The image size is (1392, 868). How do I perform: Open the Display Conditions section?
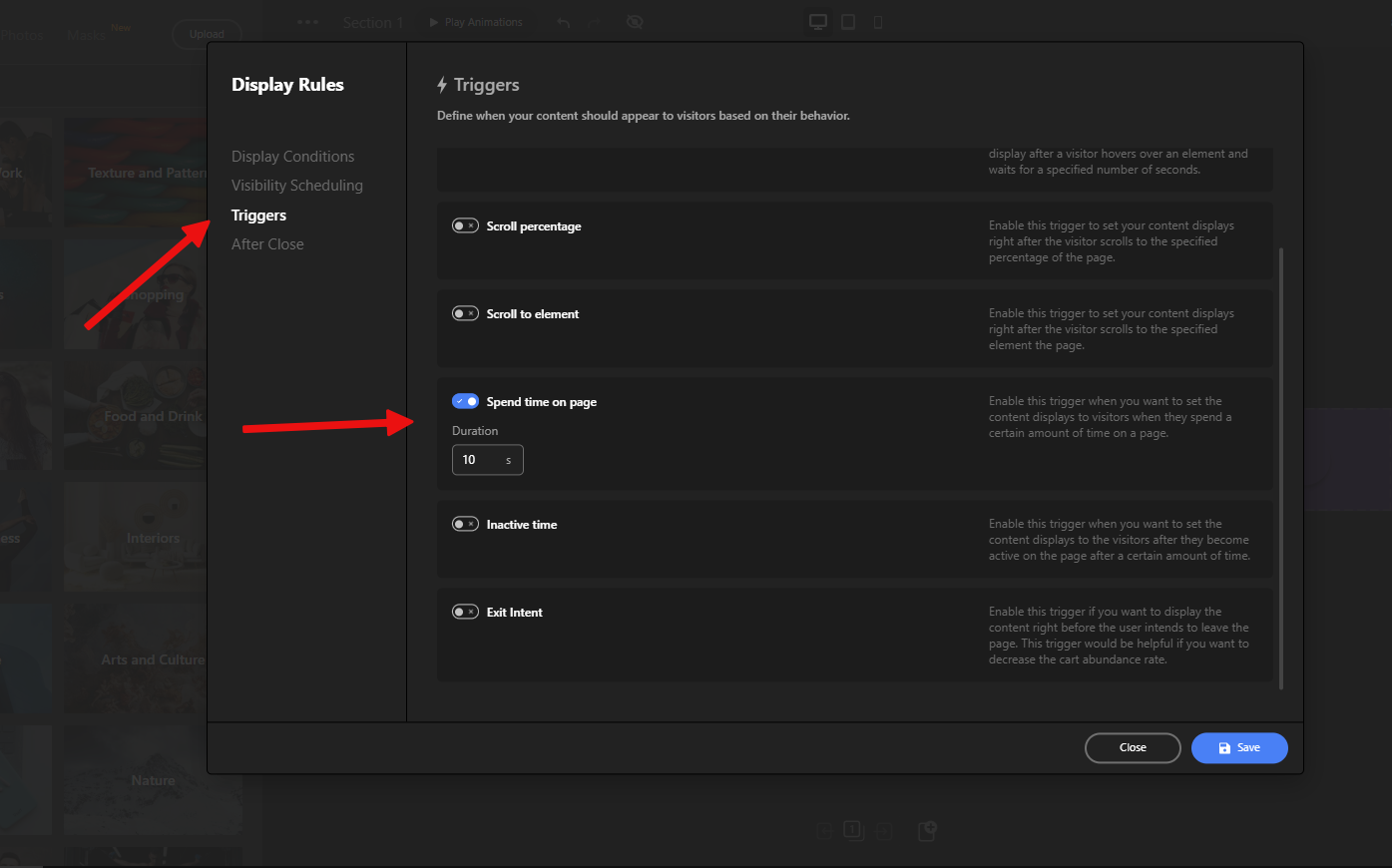(292, 157)
